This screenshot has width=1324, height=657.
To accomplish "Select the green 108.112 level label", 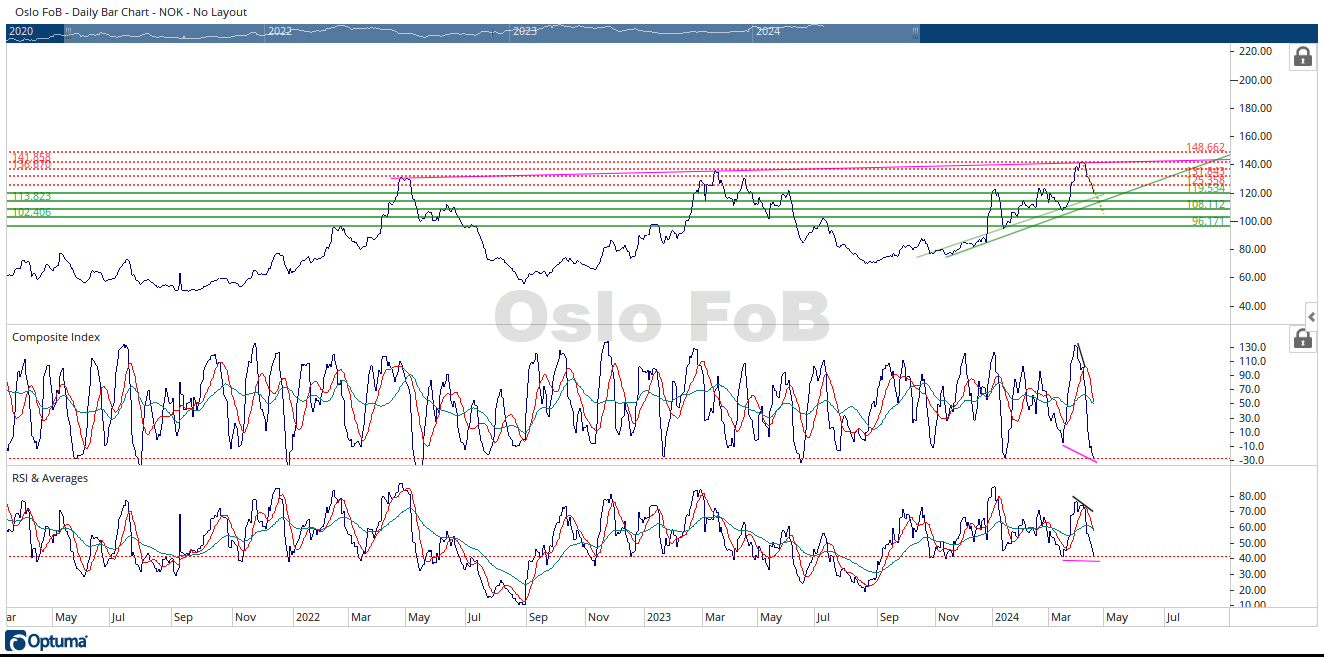I will [x=1206, y=205].
